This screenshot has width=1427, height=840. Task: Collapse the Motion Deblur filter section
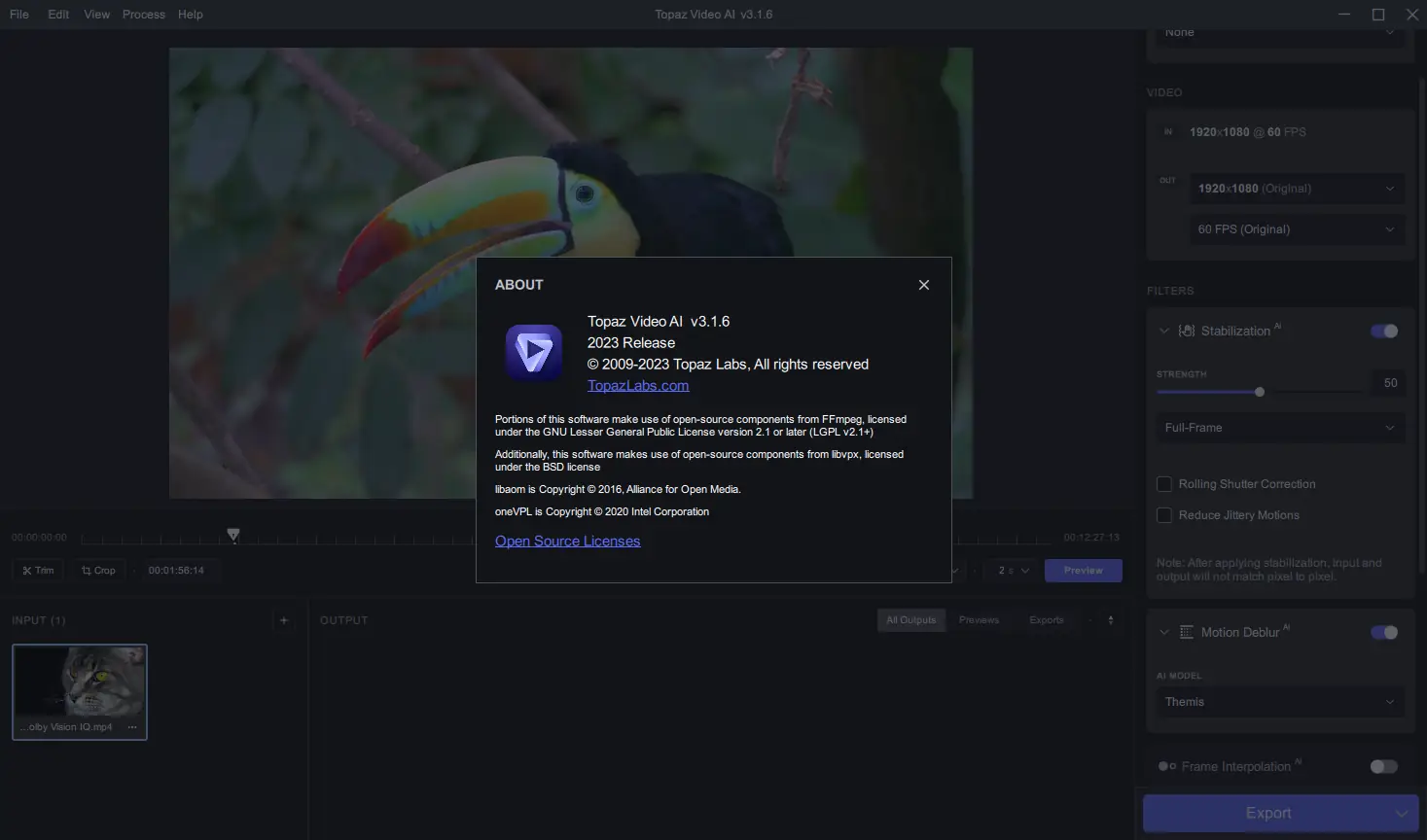click(x=1163, y=633)
